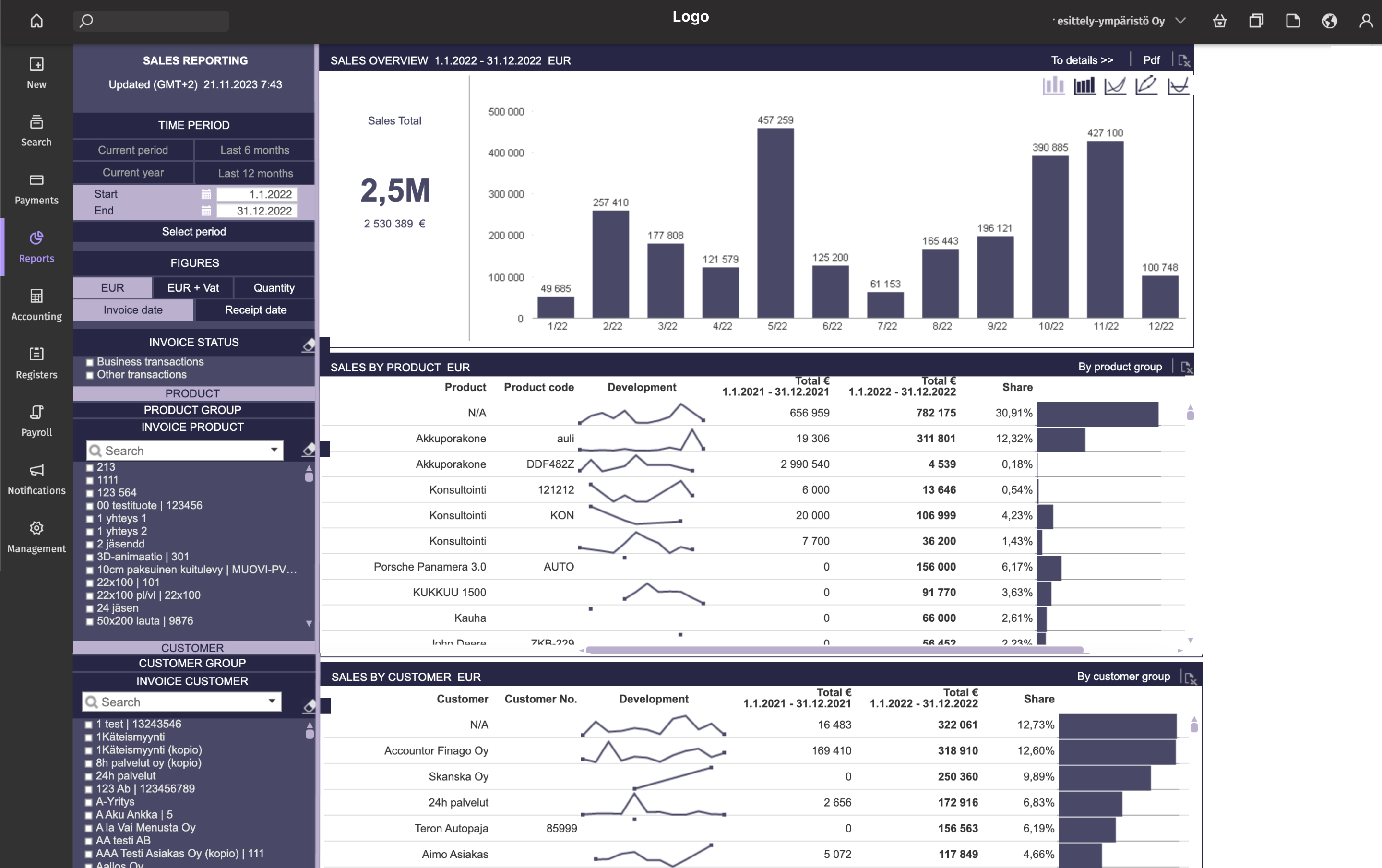The image size is (1382, 868).
Task: Check the Business transactions checkbox
Action: 90,363
